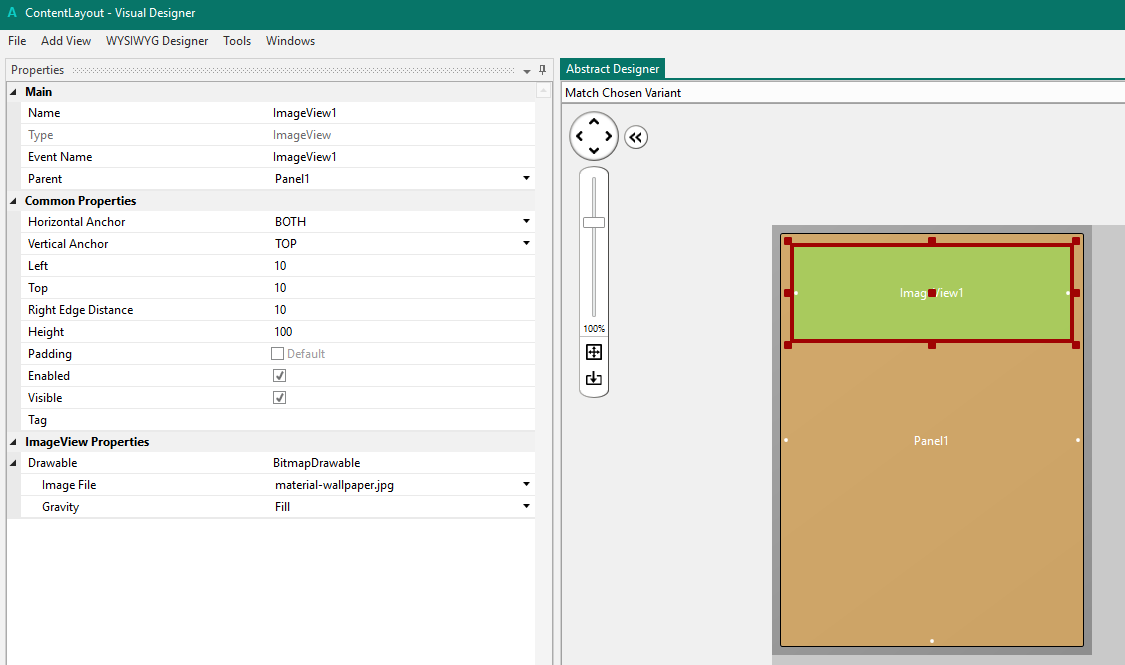The height and width of the screenshot is (665, 1125).
Task: Open the Add View menu
Action: (x=66, y=41)
